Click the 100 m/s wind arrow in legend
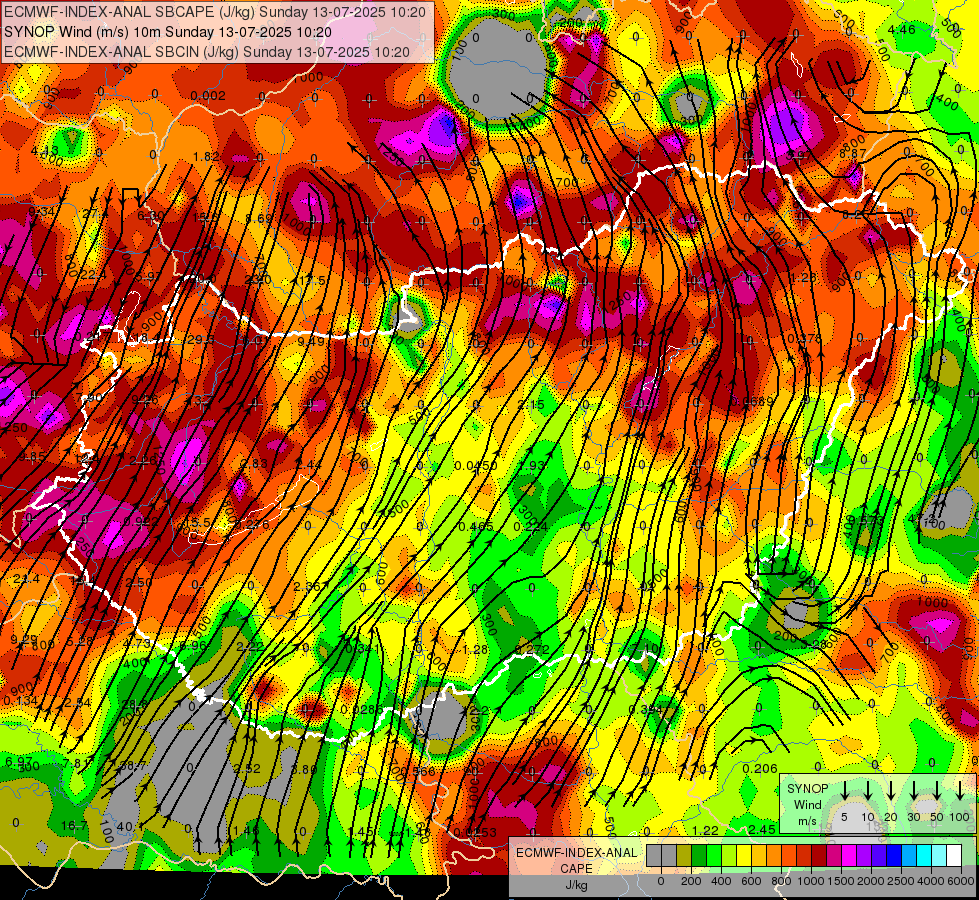The width and height of the screenshot is (979, 900). [x=960, y=793]
